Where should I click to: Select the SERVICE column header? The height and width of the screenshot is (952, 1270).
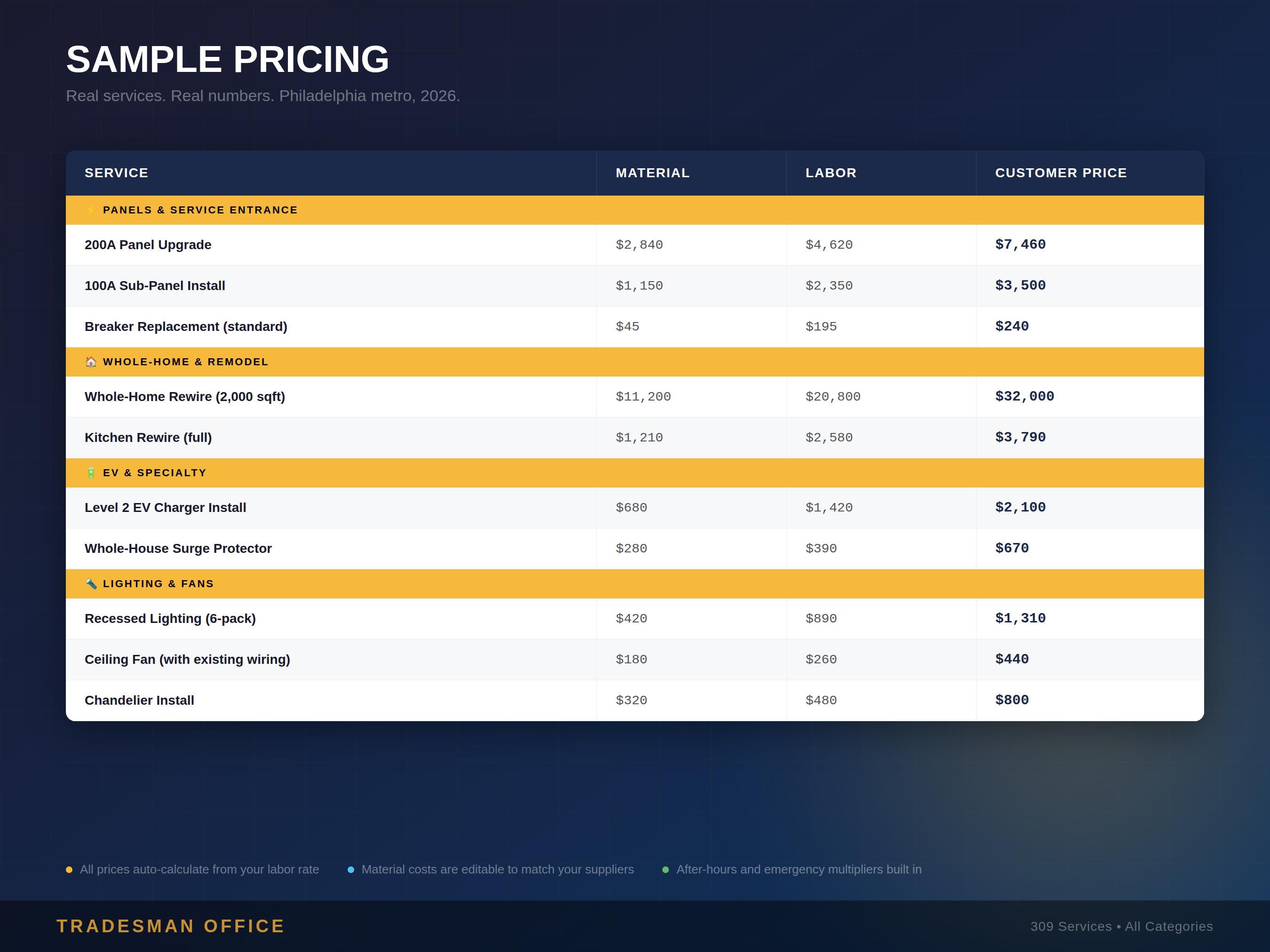[x=117, y=173]
